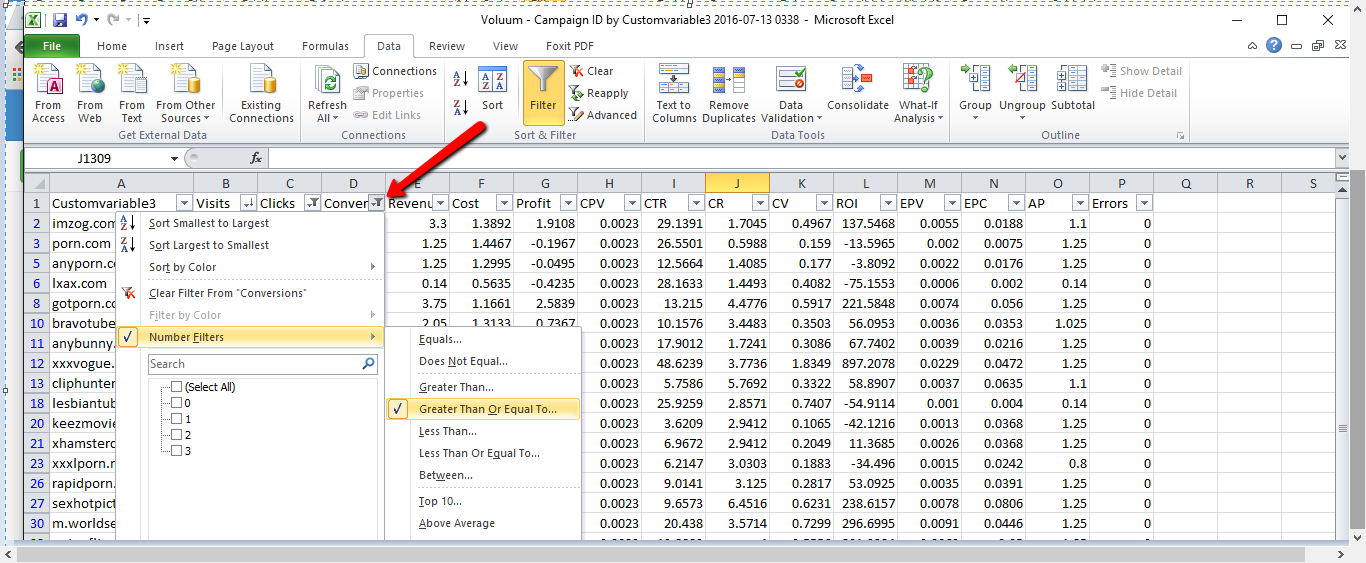Open the Visits column filter dropdown
1366x563 pixels.
click(248, 203)
